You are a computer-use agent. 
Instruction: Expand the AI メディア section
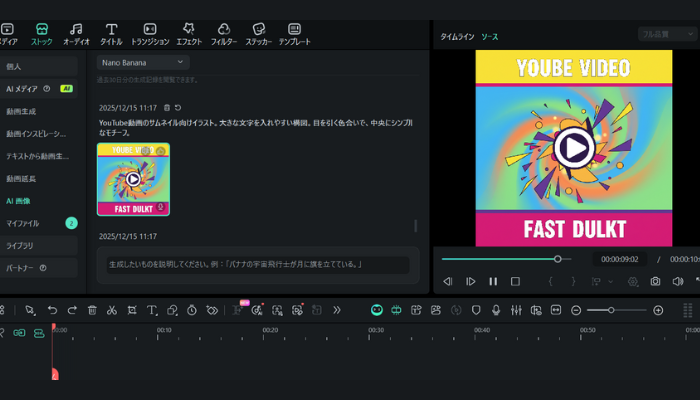tap(39, 89)
